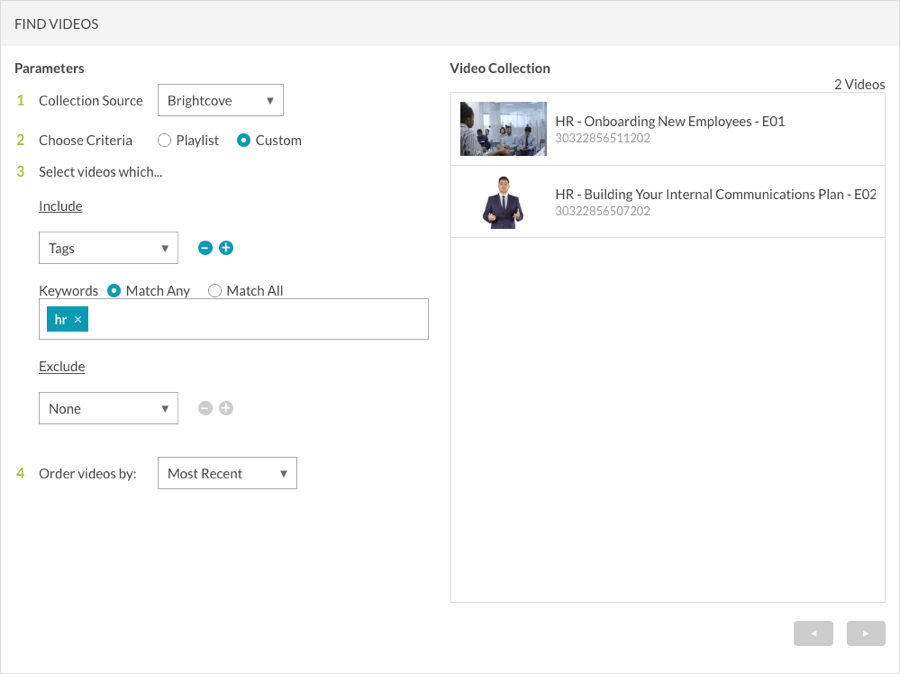This screenshot has width=900, height=674.
Task: Click video ID 30322856511202
Action: [x=603, y=138]
